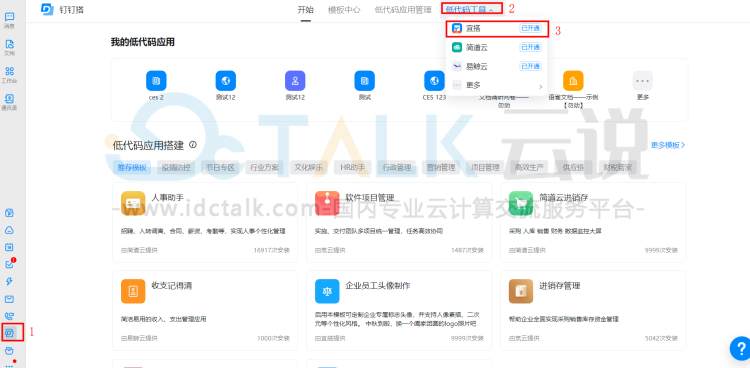Click the 已开通 badge next to 简道云
The height and width of the screenshot is (368, 750).
(x=530, y=47)
